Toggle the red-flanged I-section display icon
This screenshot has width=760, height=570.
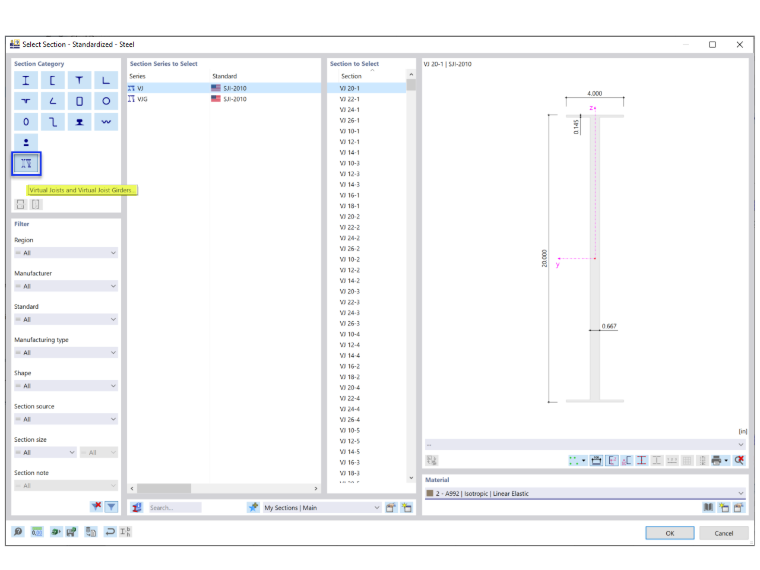[641, 460]
